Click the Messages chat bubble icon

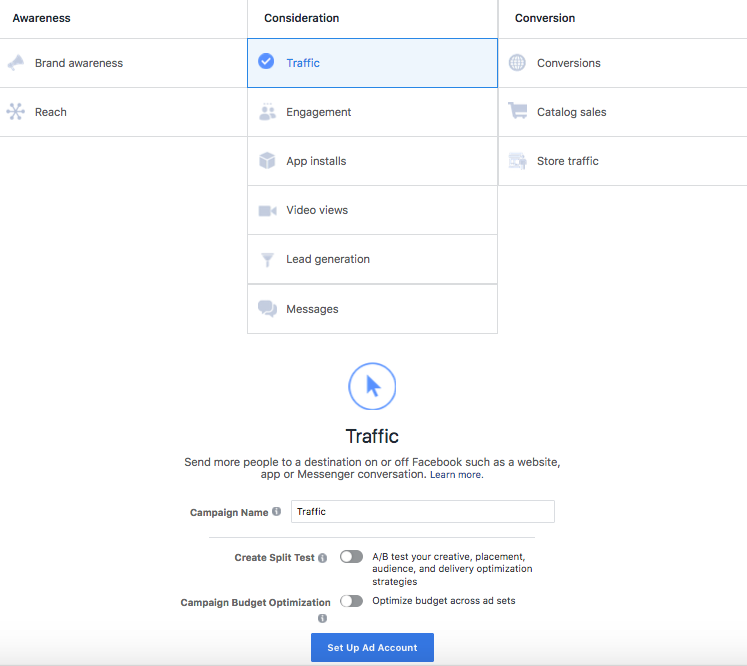click(x=267, y=309)
